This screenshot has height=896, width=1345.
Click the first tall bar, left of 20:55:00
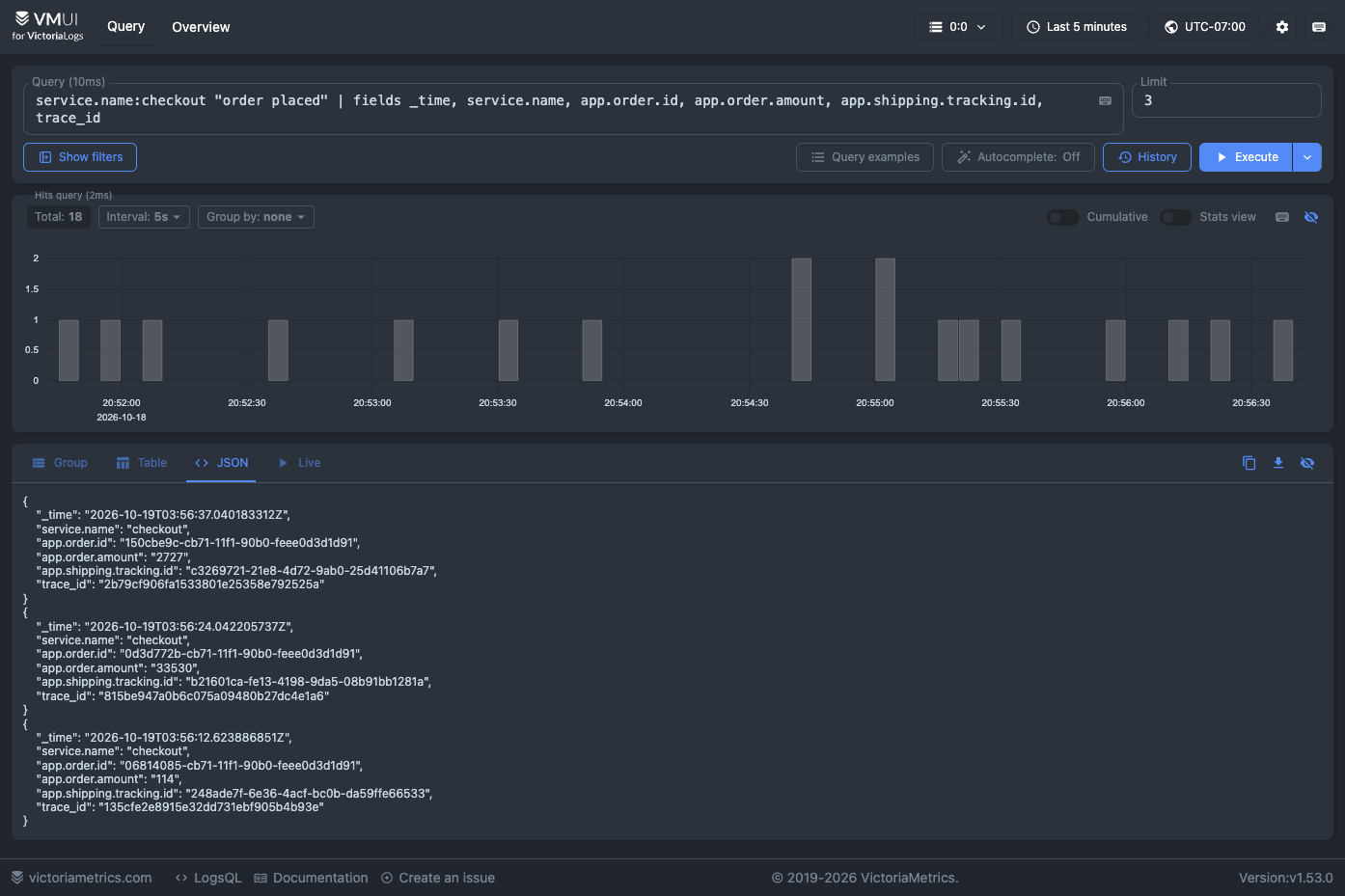click(802, 319)
